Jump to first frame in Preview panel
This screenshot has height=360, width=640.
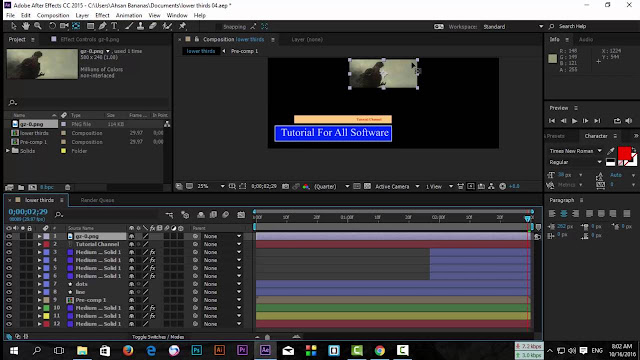[552, 121]
